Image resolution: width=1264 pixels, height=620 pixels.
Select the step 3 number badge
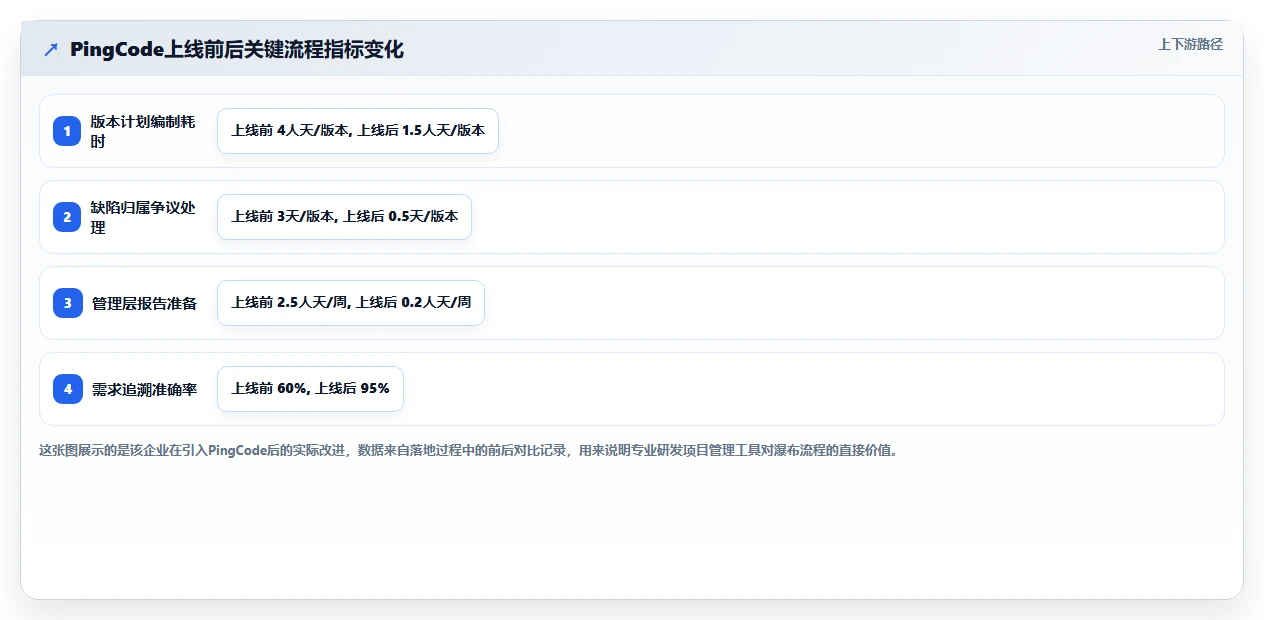coord(67,303)
